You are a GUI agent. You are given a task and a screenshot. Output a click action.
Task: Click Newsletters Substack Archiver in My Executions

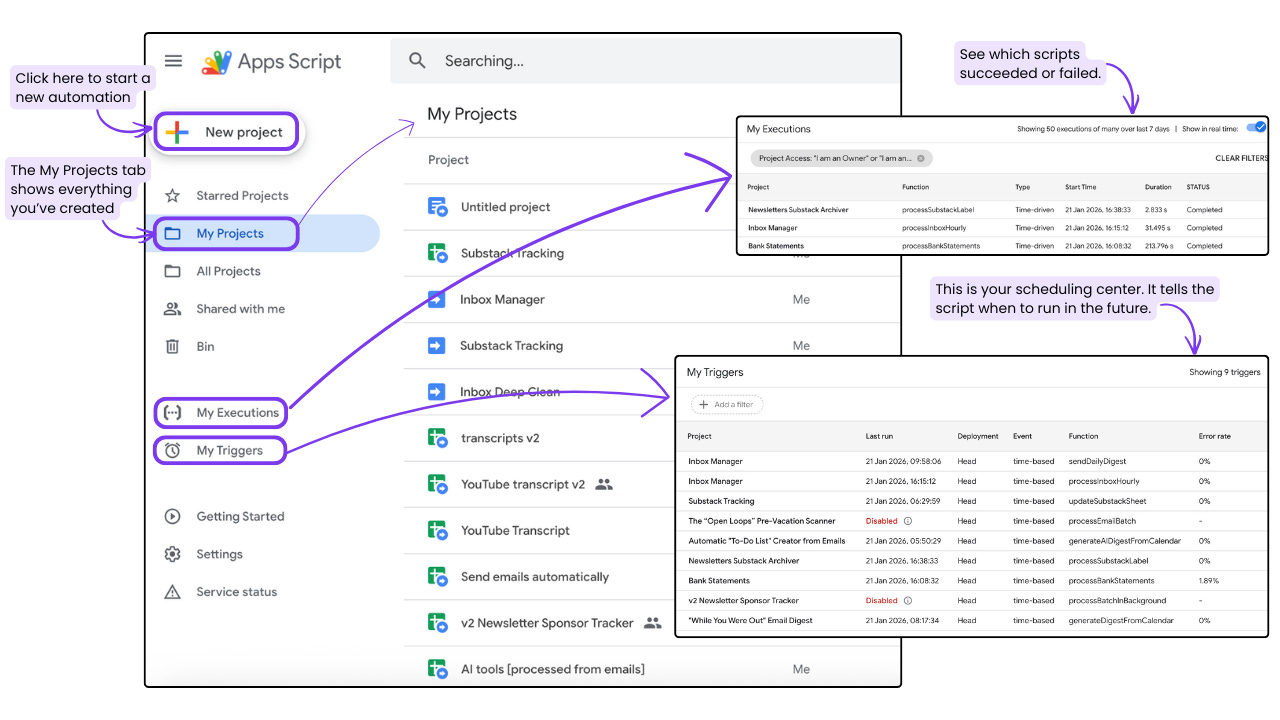(798, 210)
